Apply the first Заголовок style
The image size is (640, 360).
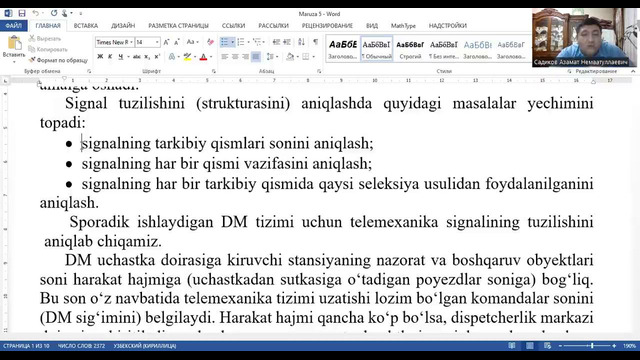[x=343, y=49]
